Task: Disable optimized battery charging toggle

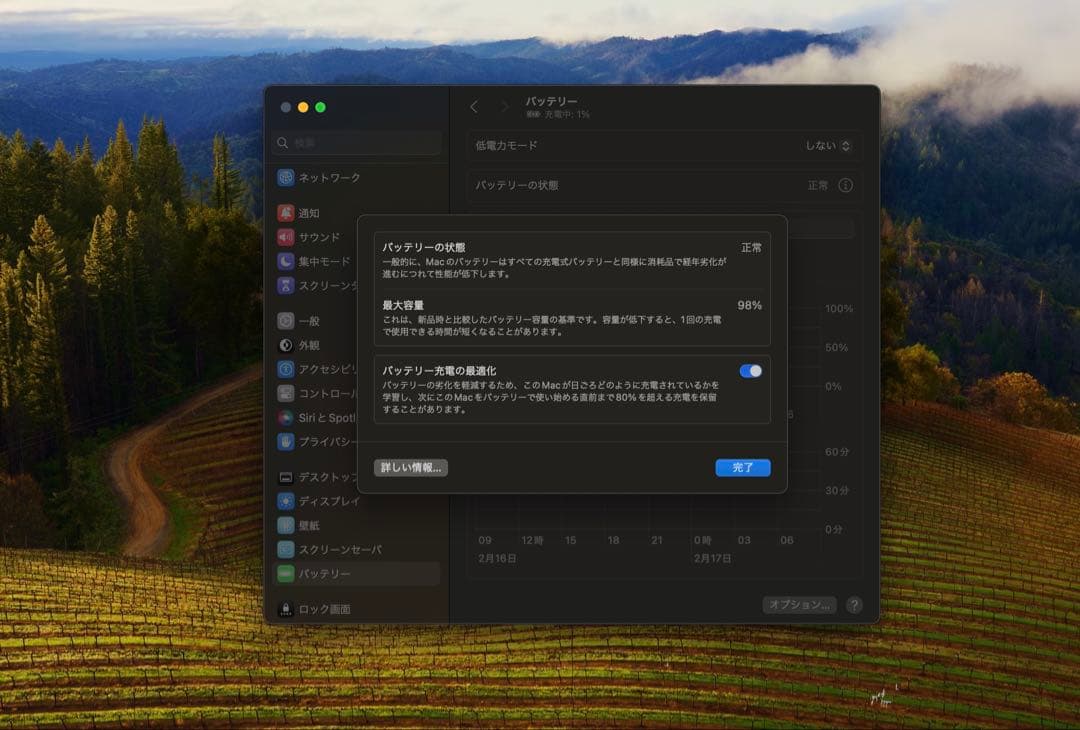Action: pos(750,371)
